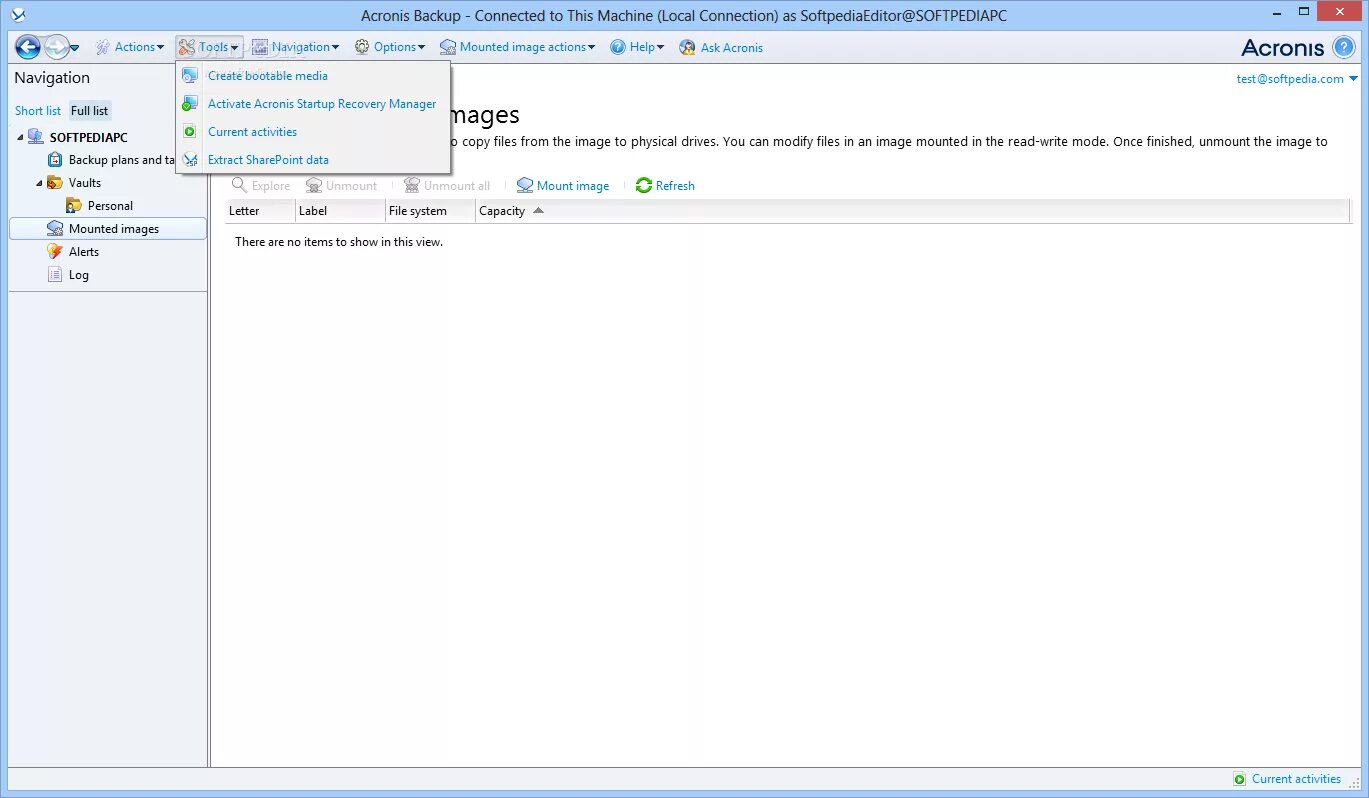Go back with the blue back arrow
The width and height of the screenshot is (1369, 798).
point(27,47)
